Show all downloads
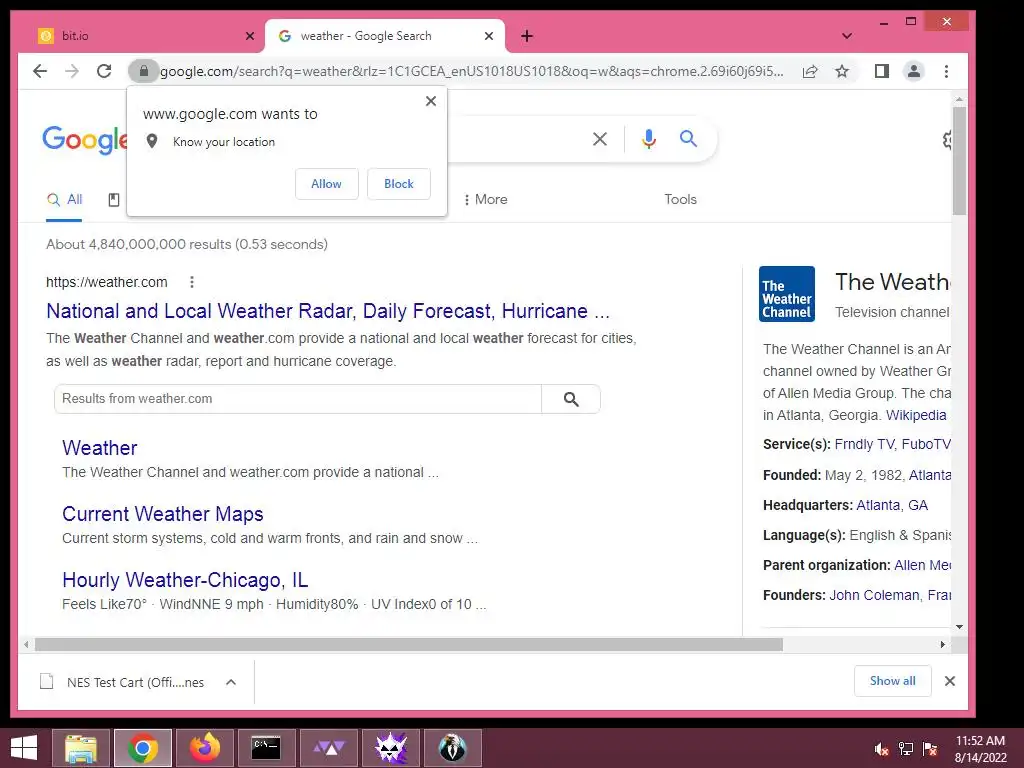Image resolution: width=1024 pixels, height=768 pixels. tap(893, 681)
